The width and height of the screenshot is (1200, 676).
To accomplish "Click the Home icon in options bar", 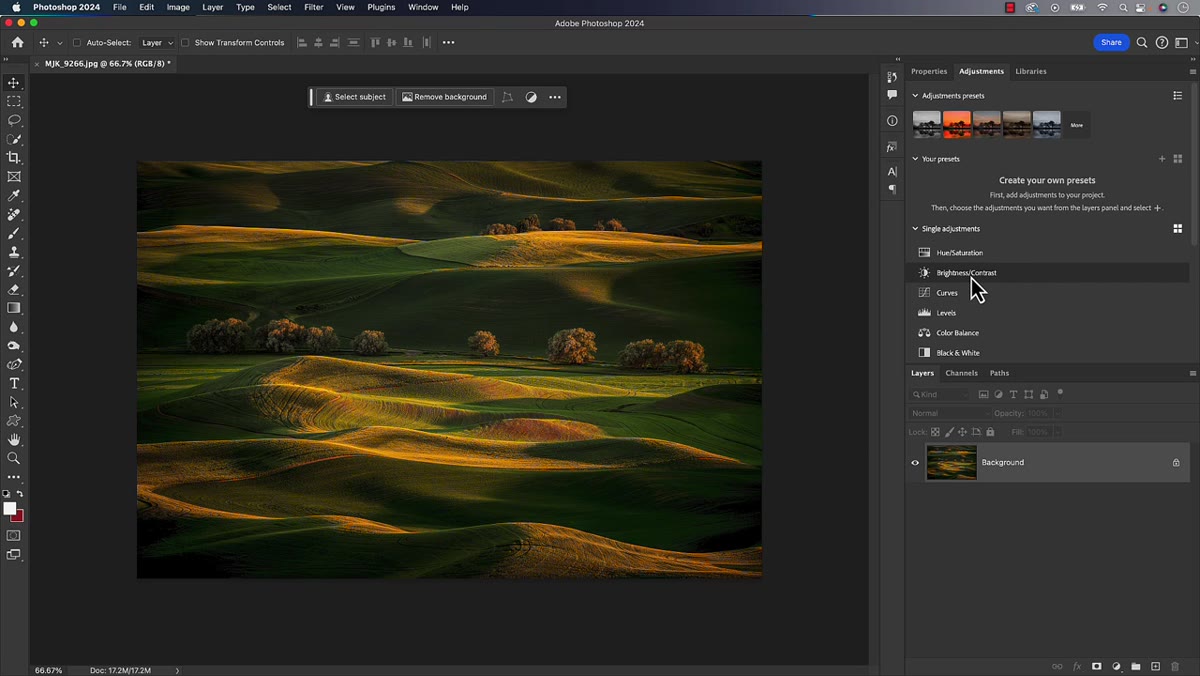I will pyautogui.click(x=17, y=43).
